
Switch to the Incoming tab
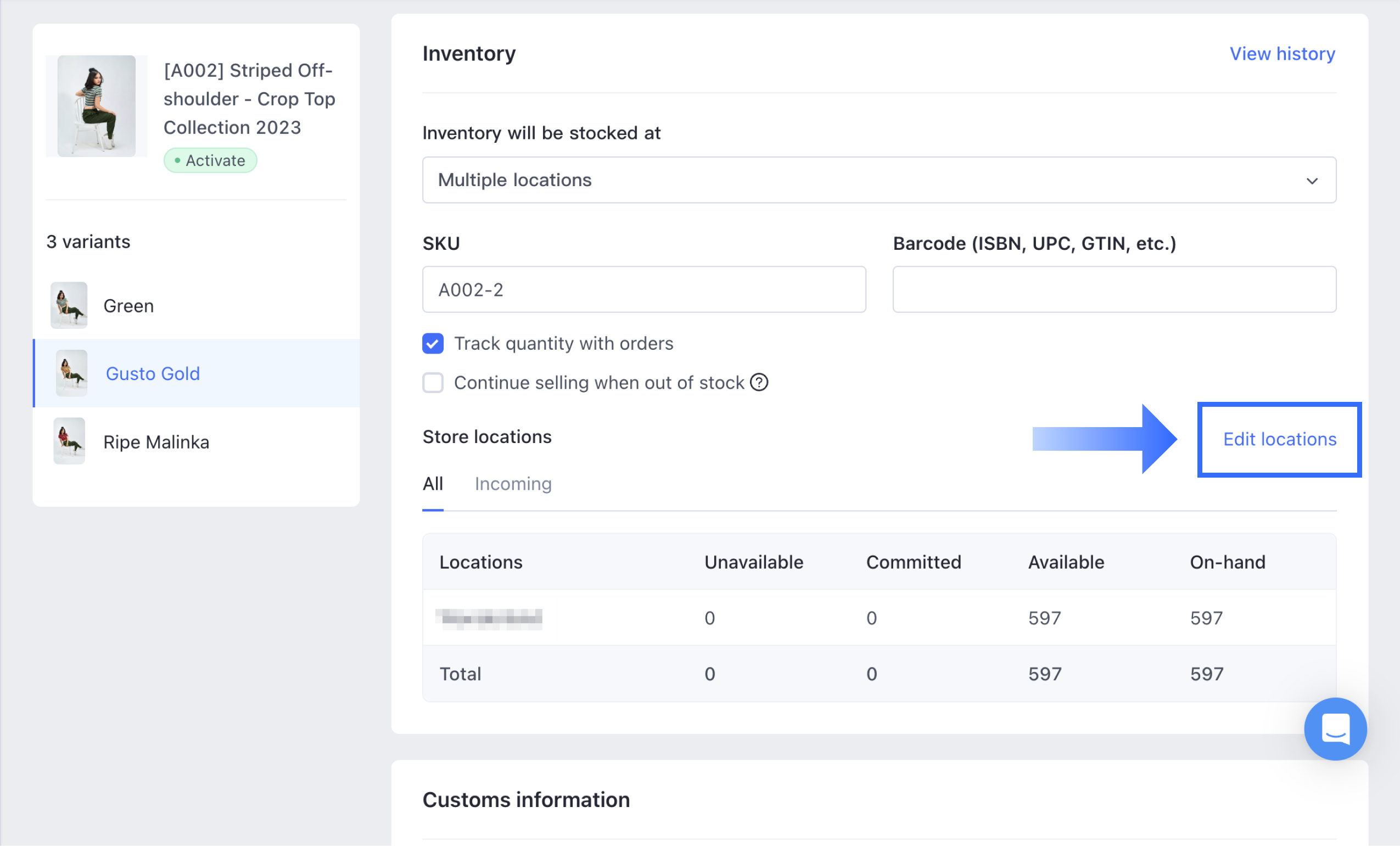(x=512, y=484)
